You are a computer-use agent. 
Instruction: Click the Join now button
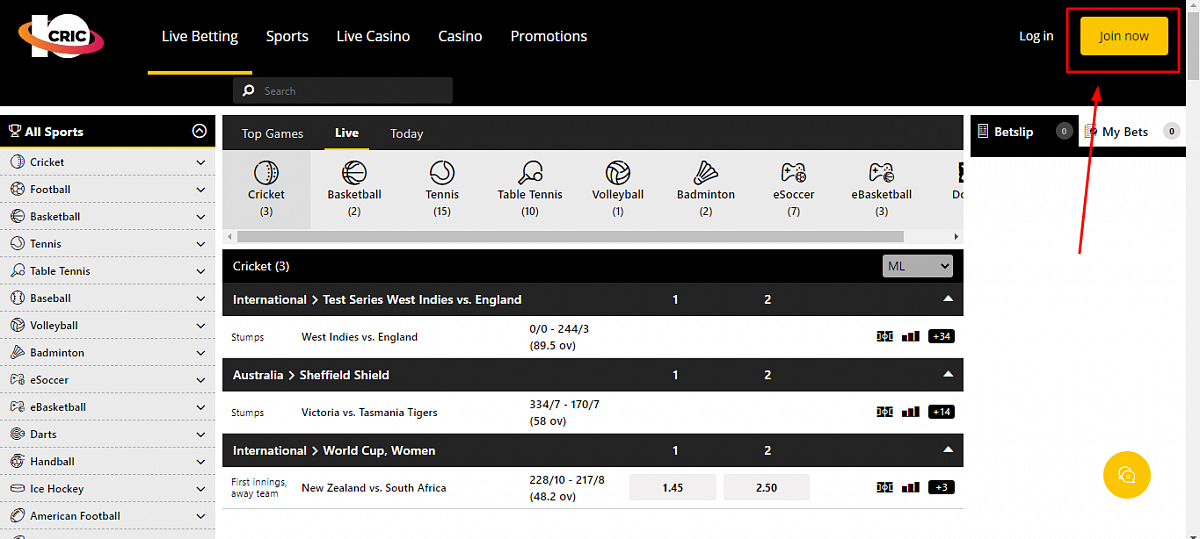click(x=1124, y=36)
